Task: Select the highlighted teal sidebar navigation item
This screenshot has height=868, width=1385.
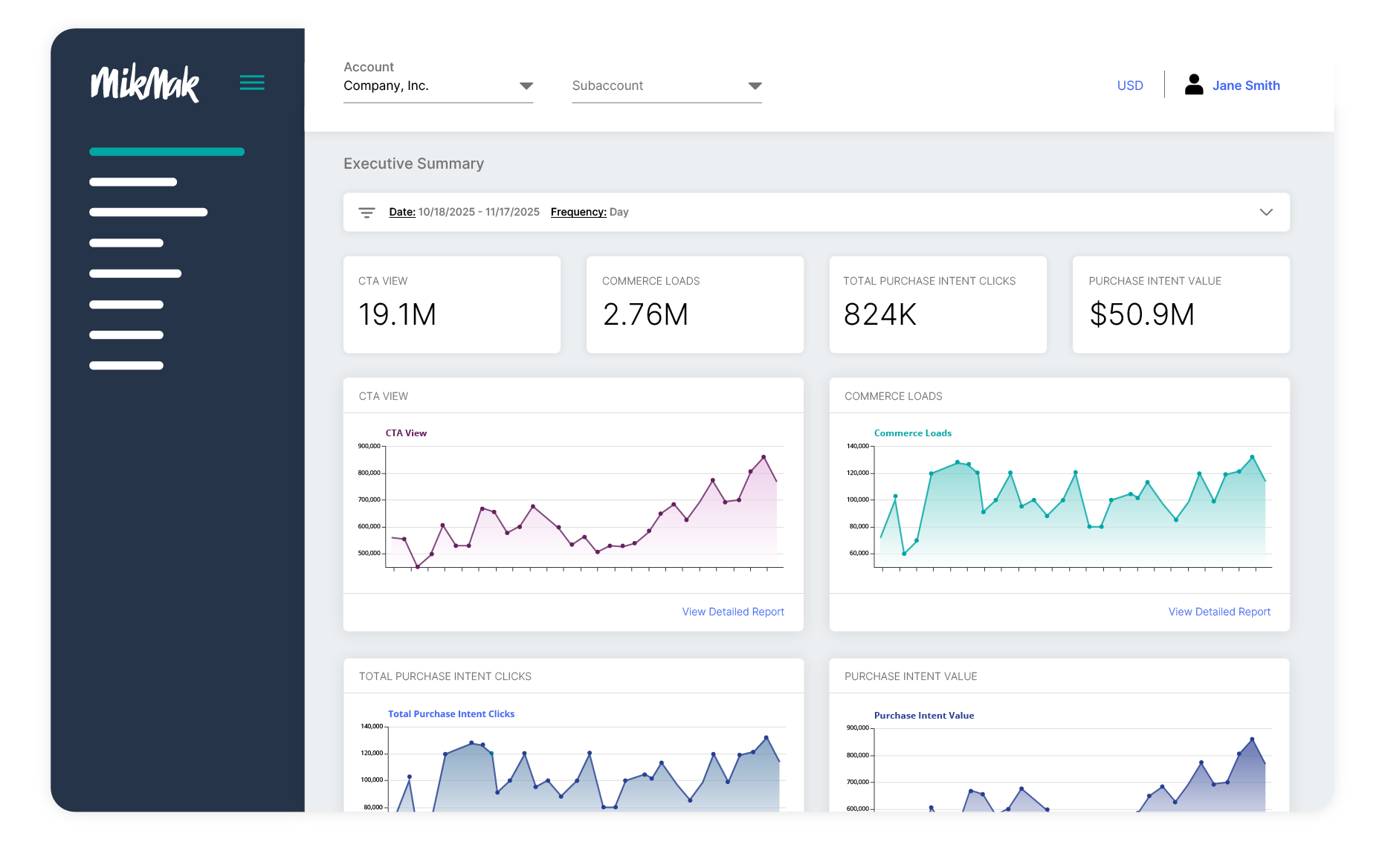Action: point(167,151)
